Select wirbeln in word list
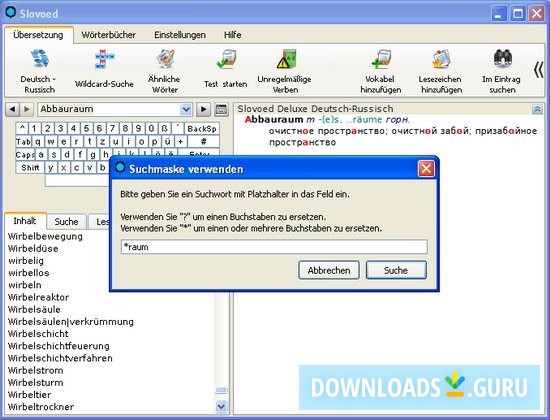The image size is (550, 420). [25, 285]
